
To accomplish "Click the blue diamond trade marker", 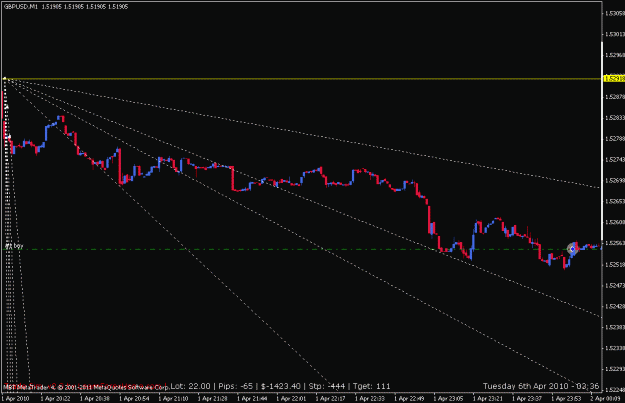I will (573, 249).
